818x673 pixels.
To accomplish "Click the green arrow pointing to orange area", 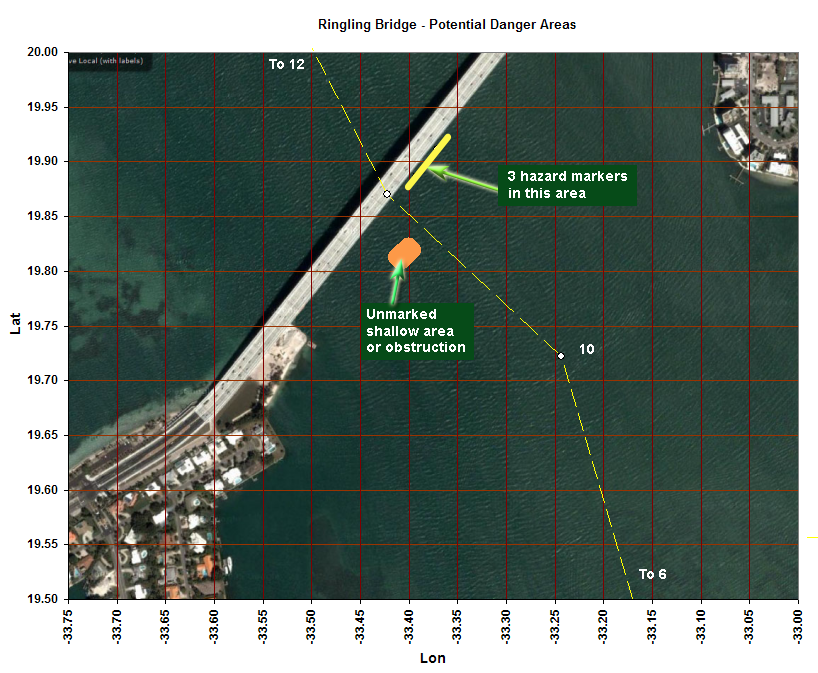I will tap(397, 283).
